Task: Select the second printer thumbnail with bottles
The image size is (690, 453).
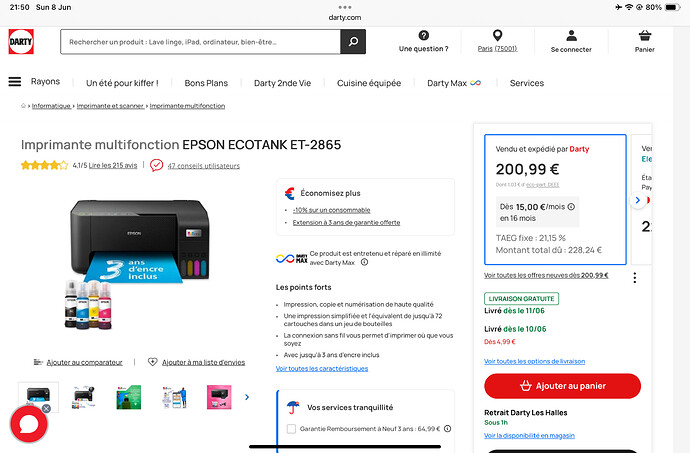Action: [x=84, y=397]
